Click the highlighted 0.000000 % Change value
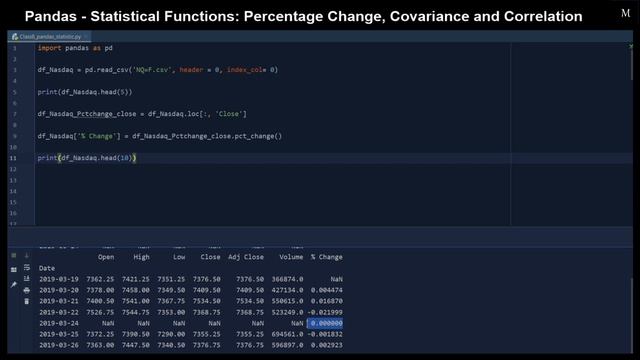 click(x=325, y=323)
